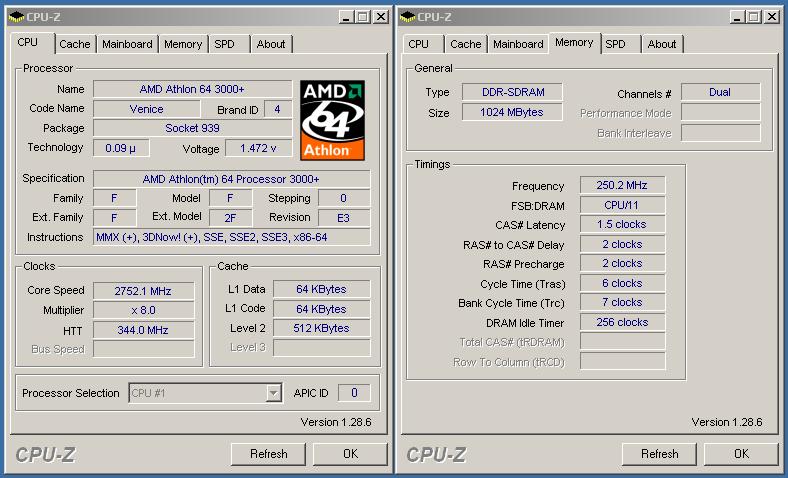This screenshot has height=478, width=788.
Task: Click CAS# Latency value 1.5 clocks
Action: 622,224
